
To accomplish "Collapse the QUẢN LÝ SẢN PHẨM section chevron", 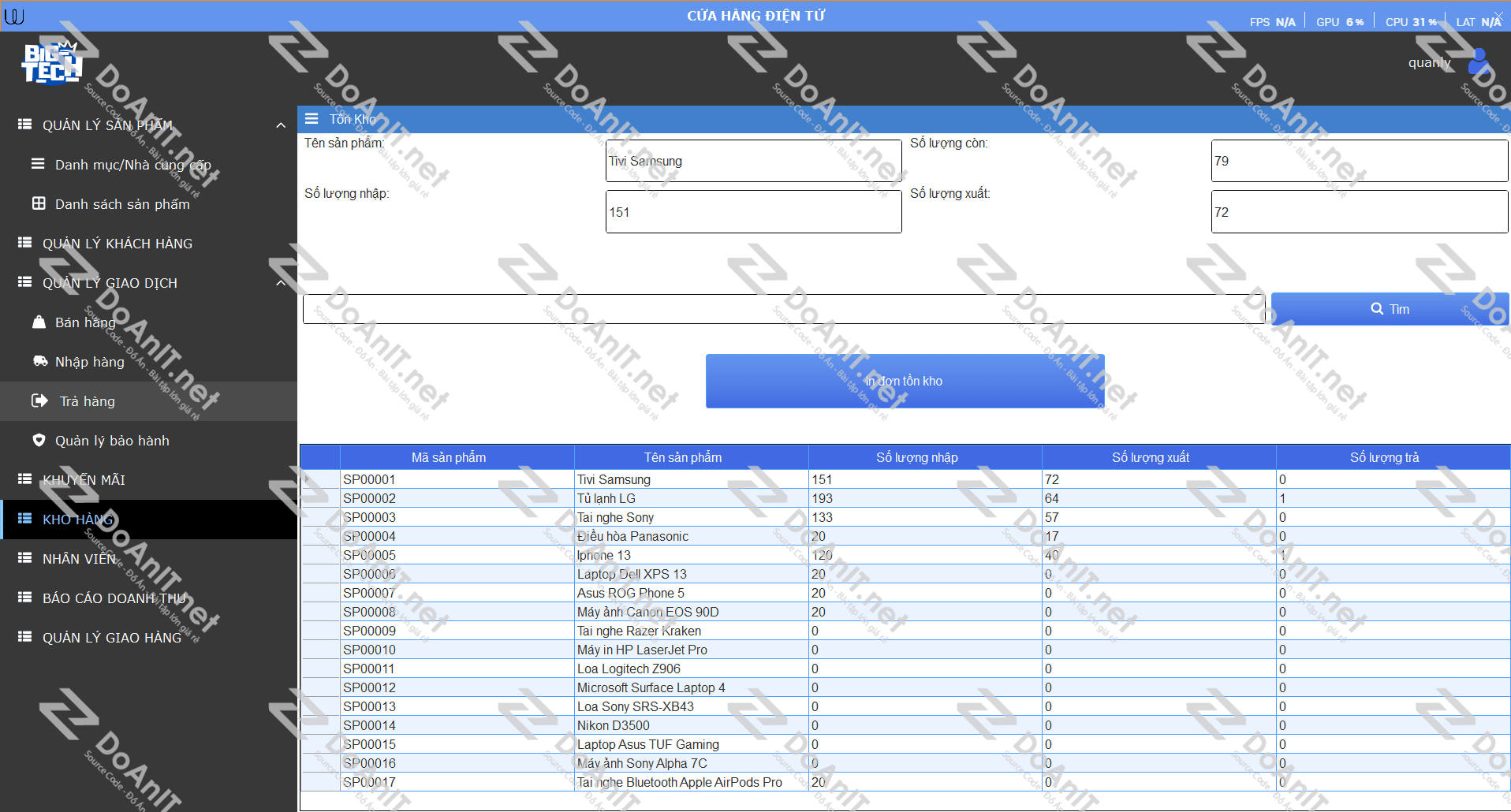I will point(281,125).
